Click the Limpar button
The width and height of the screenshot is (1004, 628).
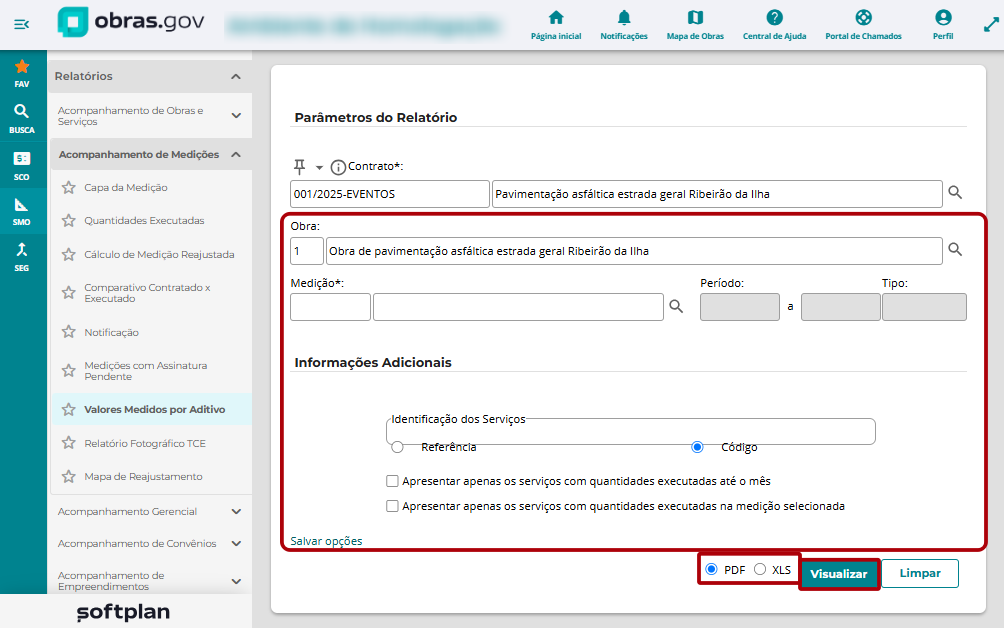(x=920, y=574)
